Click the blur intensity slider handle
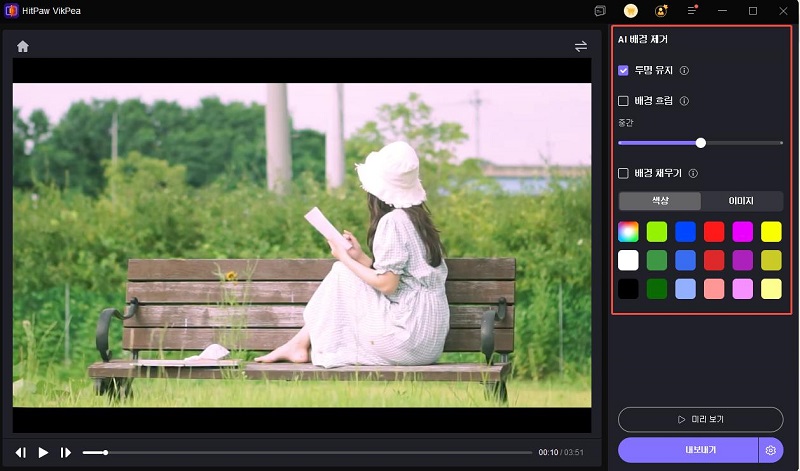The height and width of the screenshot is (471, 800). point(701,143)
